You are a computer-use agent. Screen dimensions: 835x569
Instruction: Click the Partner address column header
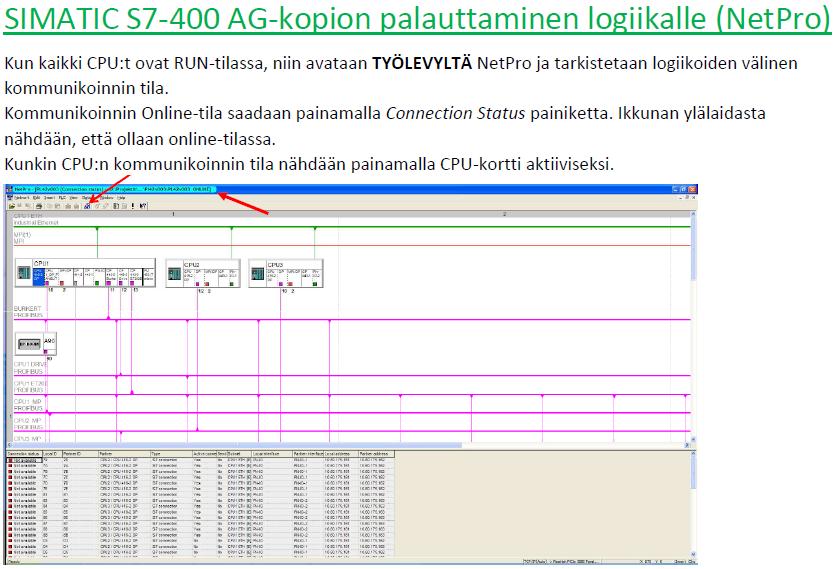click(x=376, y=453)
